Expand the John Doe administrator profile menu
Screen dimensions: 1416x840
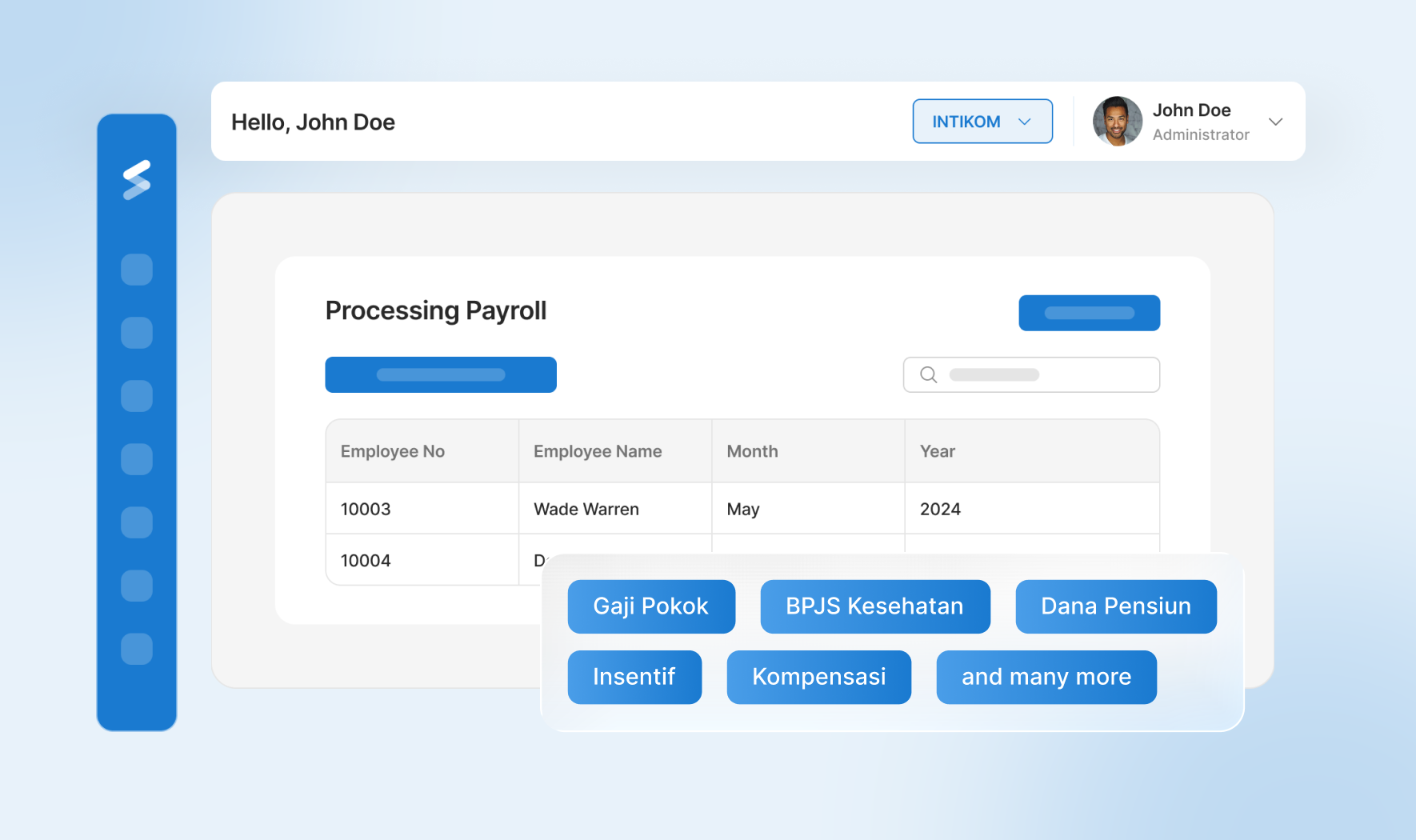pos(1275,122)
